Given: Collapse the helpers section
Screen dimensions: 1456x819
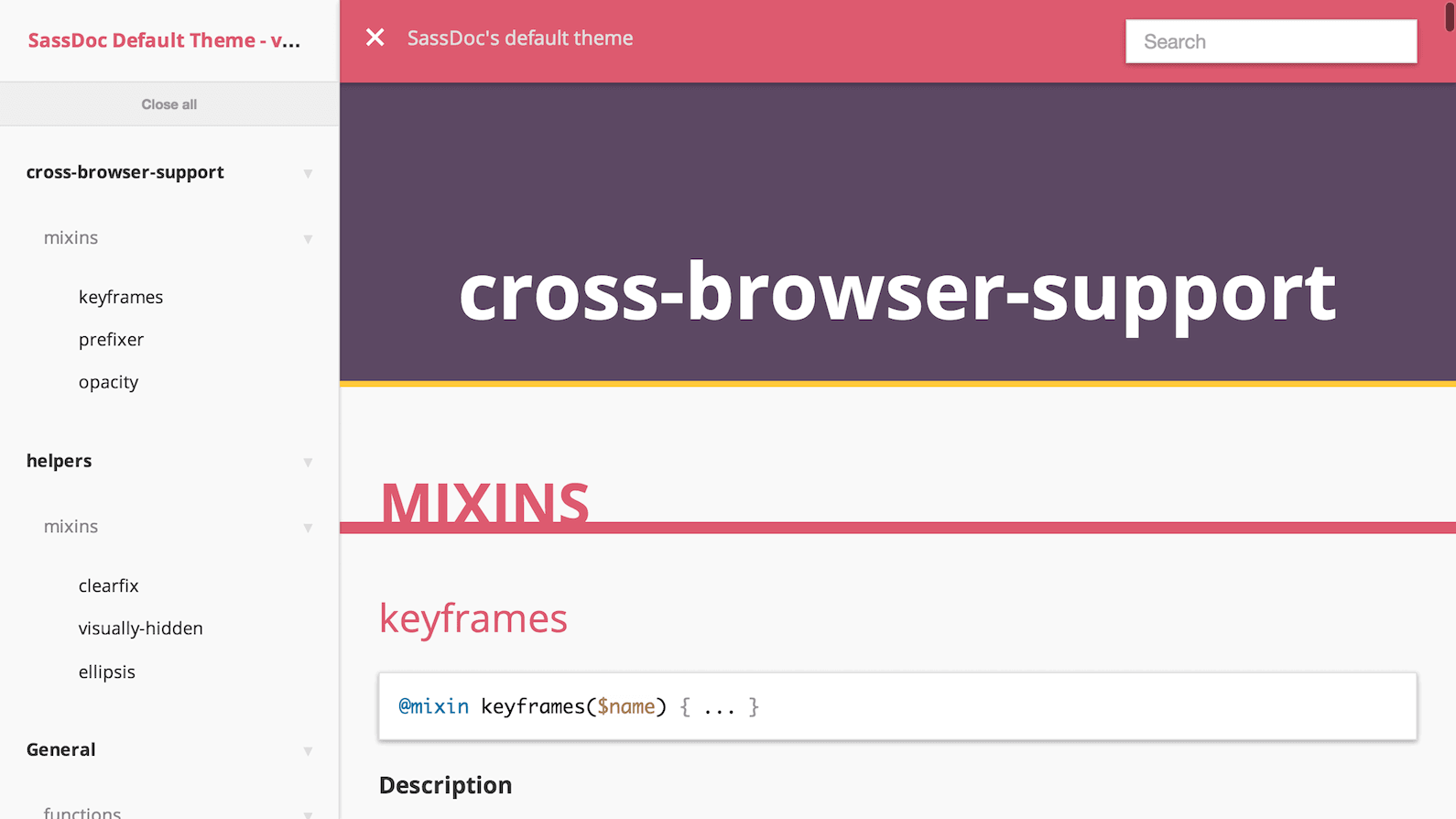Looking at the screenshot, I should [x=308, y=462].
